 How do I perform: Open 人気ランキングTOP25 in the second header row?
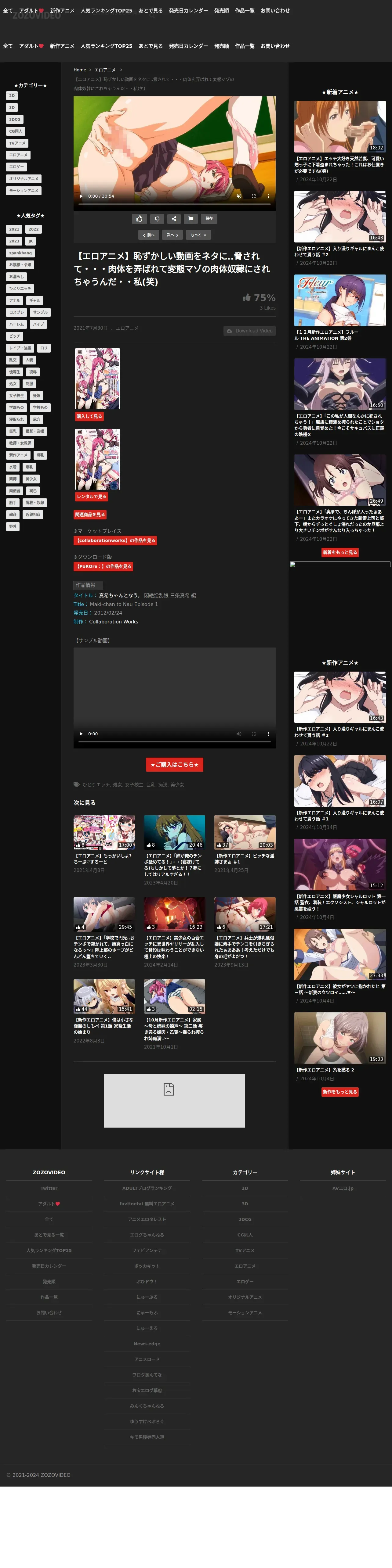click(107, 46)
